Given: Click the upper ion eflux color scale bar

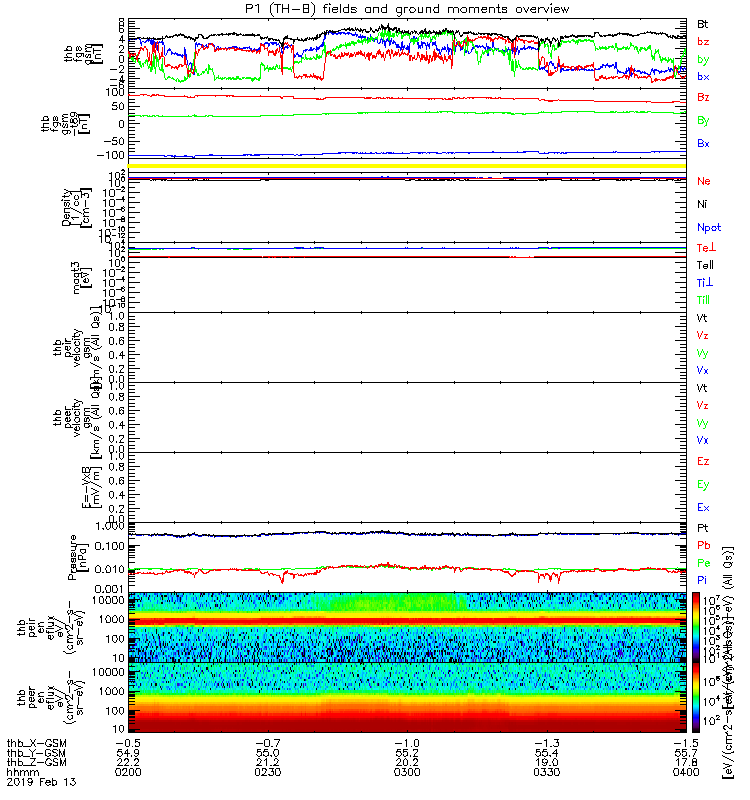Looking at the screenshot, I should (x=696, y=627).
